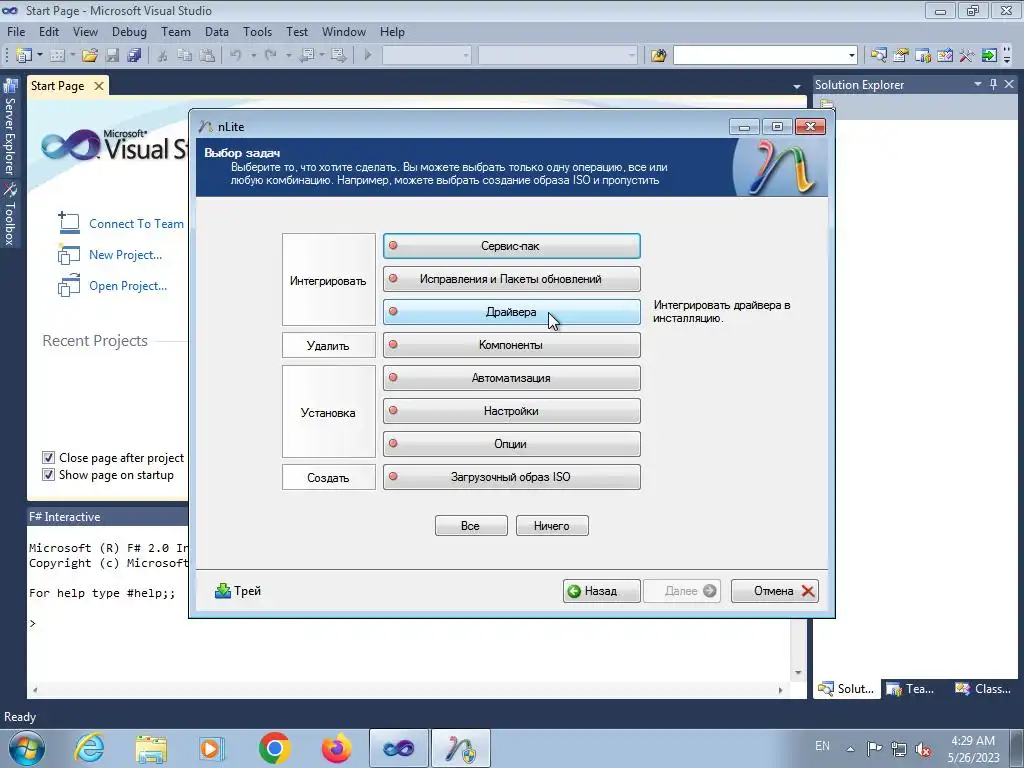Click the green arrow Start Page toolbar icon
The width and height of the screenshot is (1024, 768).
pyautogui.click(x=989, y=56)
